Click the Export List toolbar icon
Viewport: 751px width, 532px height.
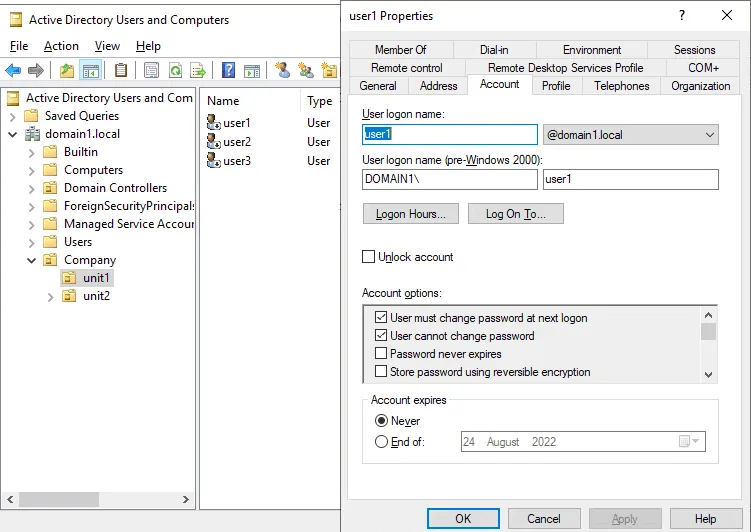pos(199,70)
